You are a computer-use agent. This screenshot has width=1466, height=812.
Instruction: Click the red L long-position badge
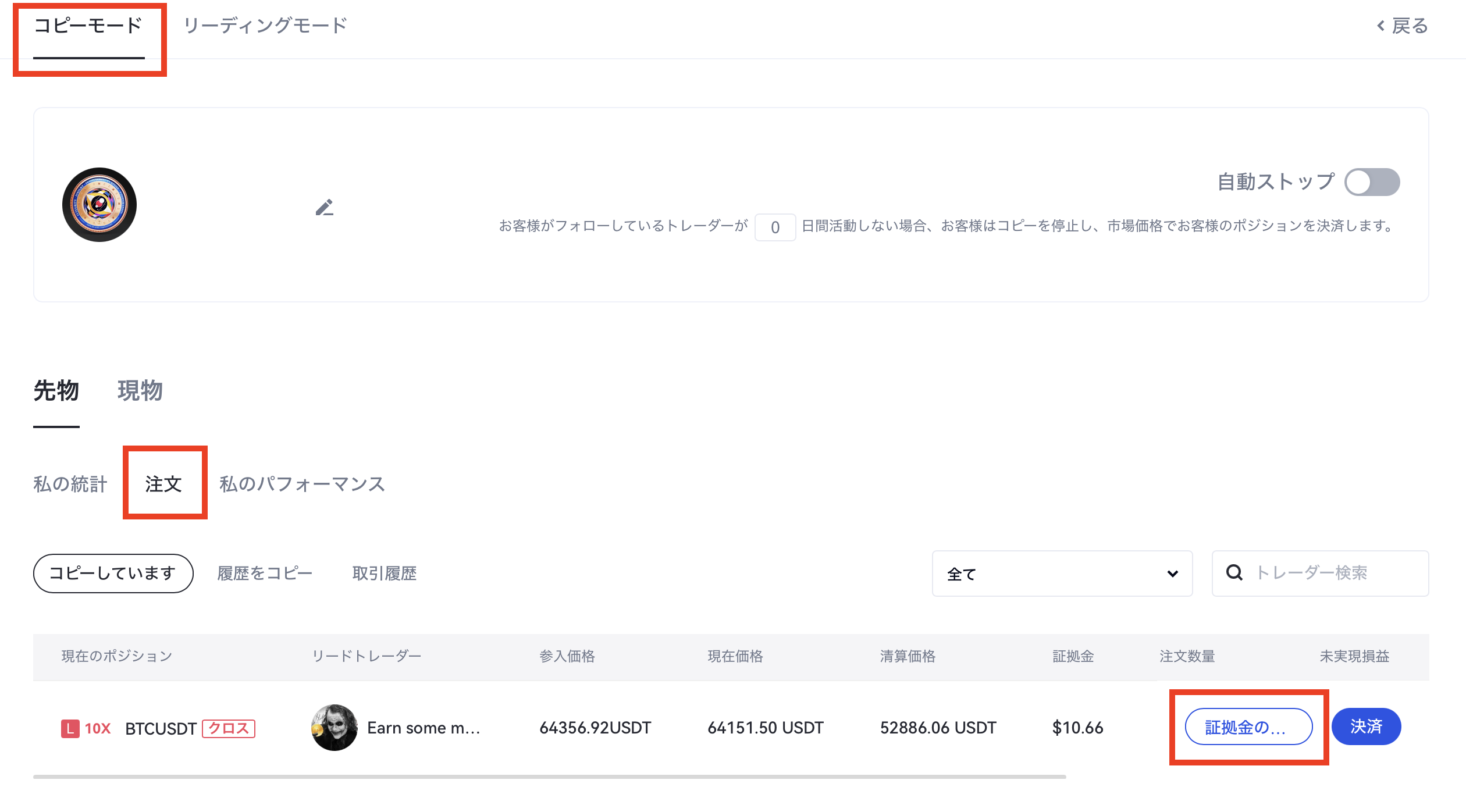(70, 728)
